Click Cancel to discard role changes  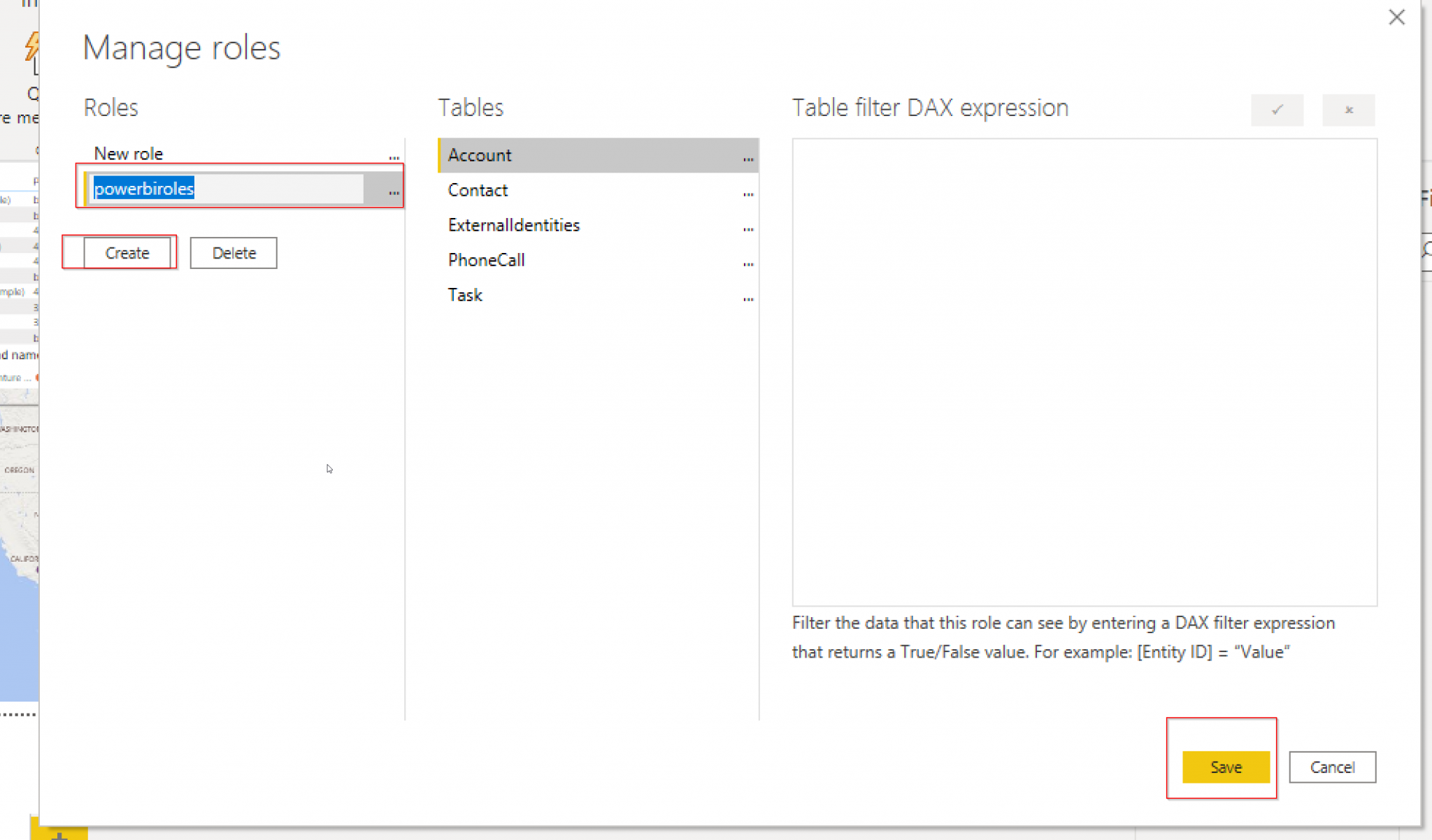pos(1333,766)
